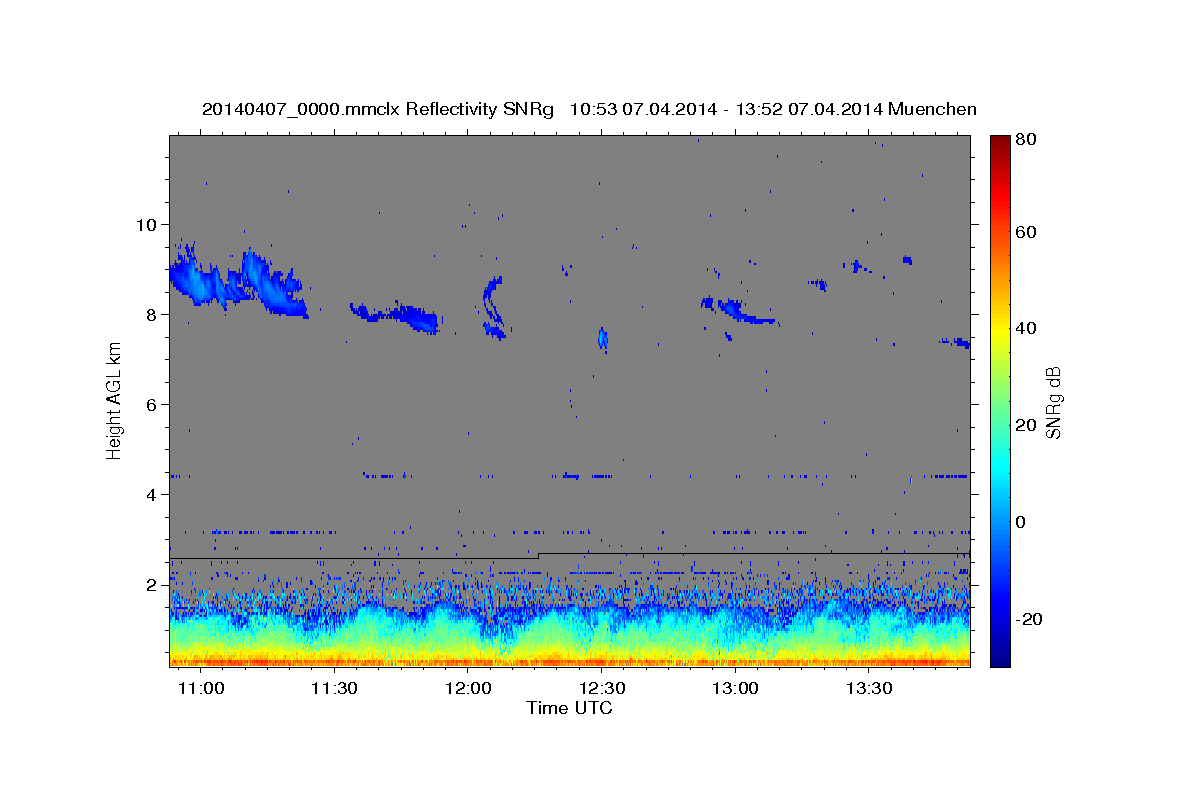Click the 13:30 time tick label
1200x800 pixels.
click(870, 689)
